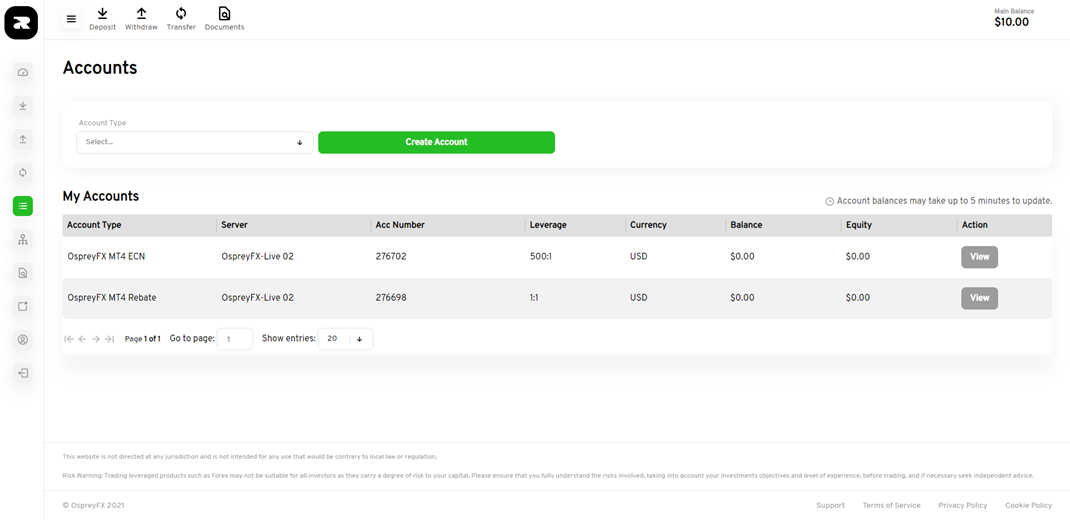
Task: Open Documents from the top toolbar
Action: tap(225, 19)
